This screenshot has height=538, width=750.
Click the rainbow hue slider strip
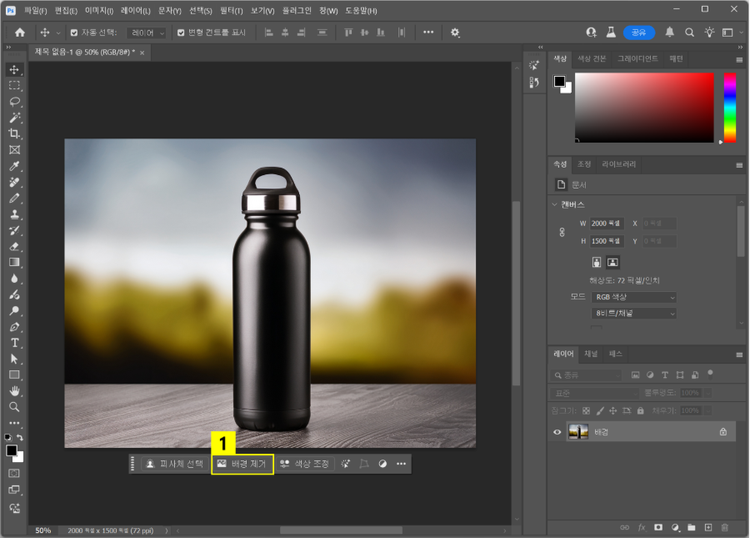(x=730, y=107)
